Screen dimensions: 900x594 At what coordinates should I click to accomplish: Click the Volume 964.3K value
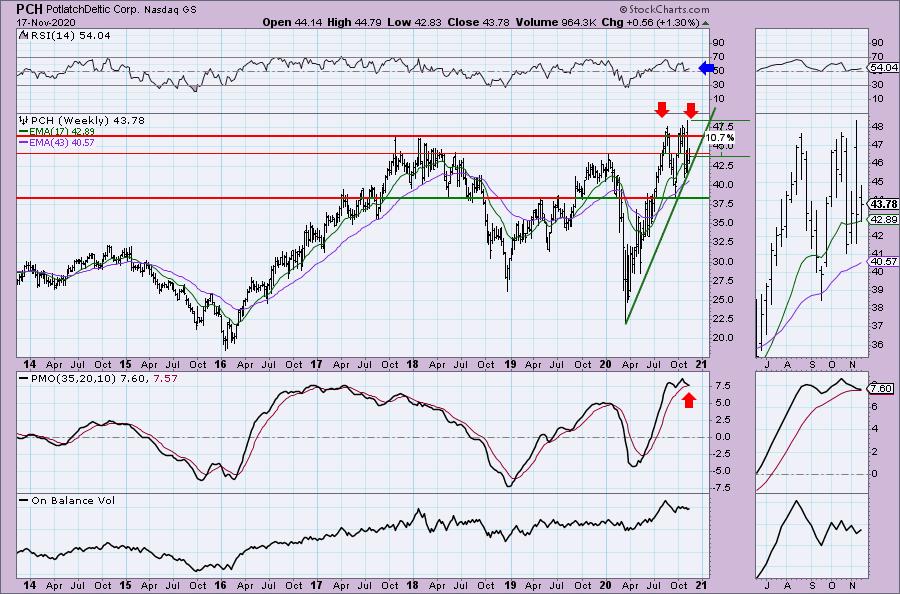point(556,22)
